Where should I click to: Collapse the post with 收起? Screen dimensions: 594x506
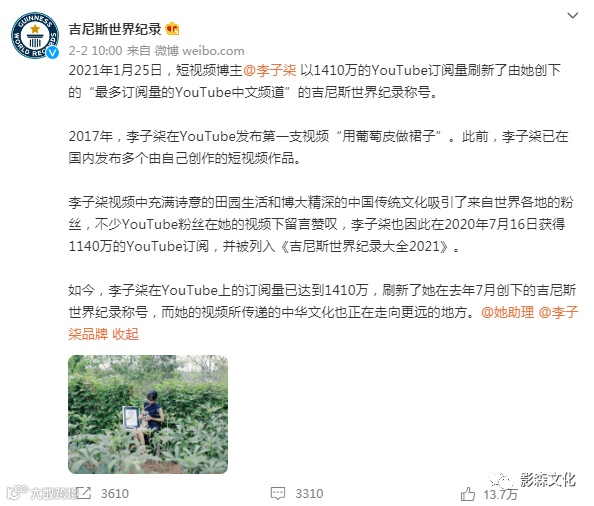(x=125, y=334)
